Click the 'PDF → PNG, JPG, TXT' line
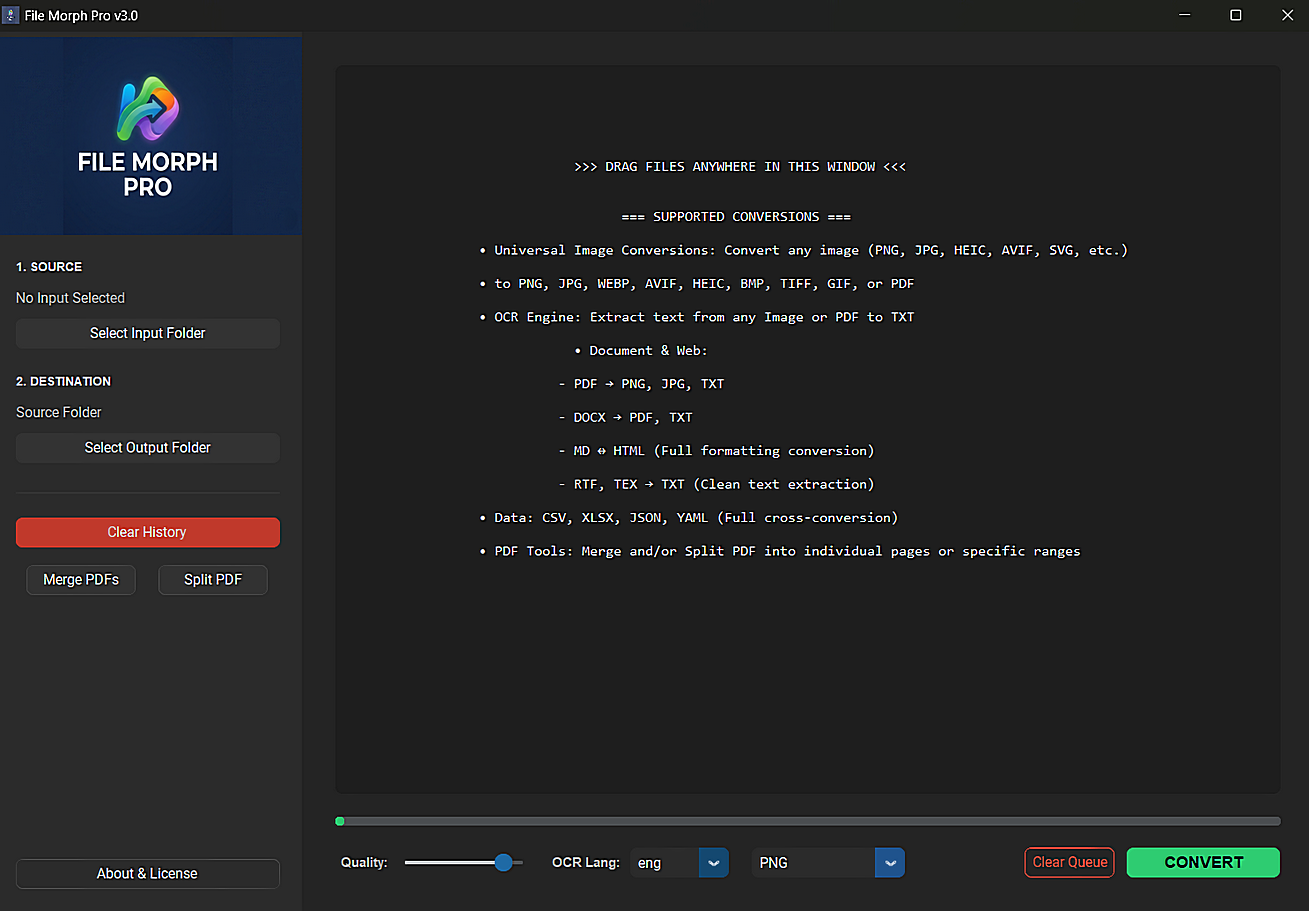1309x911 pixels. click(641, 384)
